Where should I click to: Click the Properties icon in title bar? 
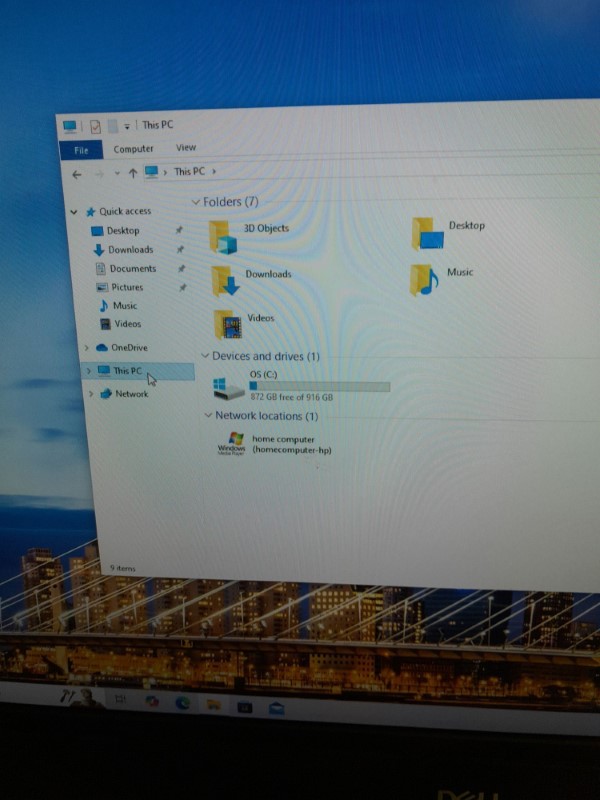95,126
